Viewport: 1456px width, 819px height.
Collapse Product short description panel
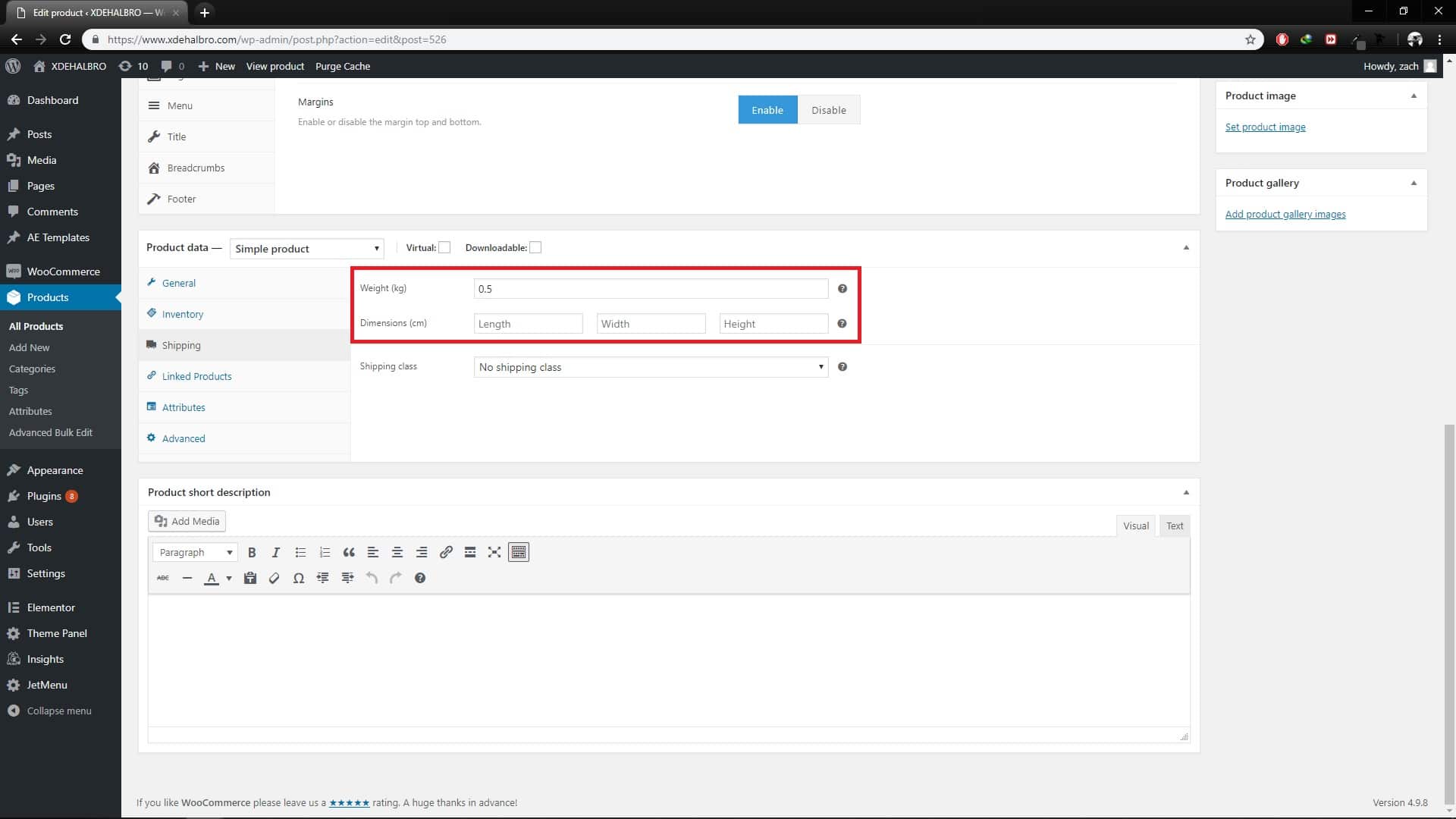tap(1186, 492)
